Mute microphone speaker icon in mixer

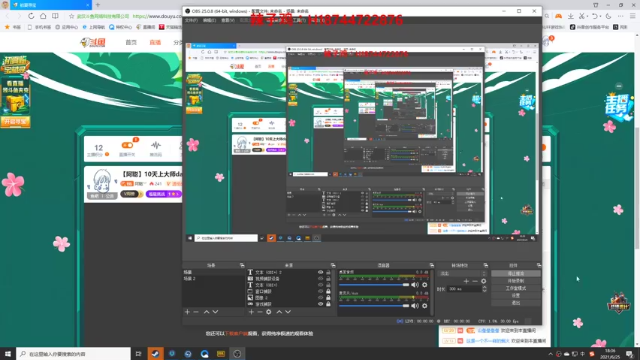[415, 306]
